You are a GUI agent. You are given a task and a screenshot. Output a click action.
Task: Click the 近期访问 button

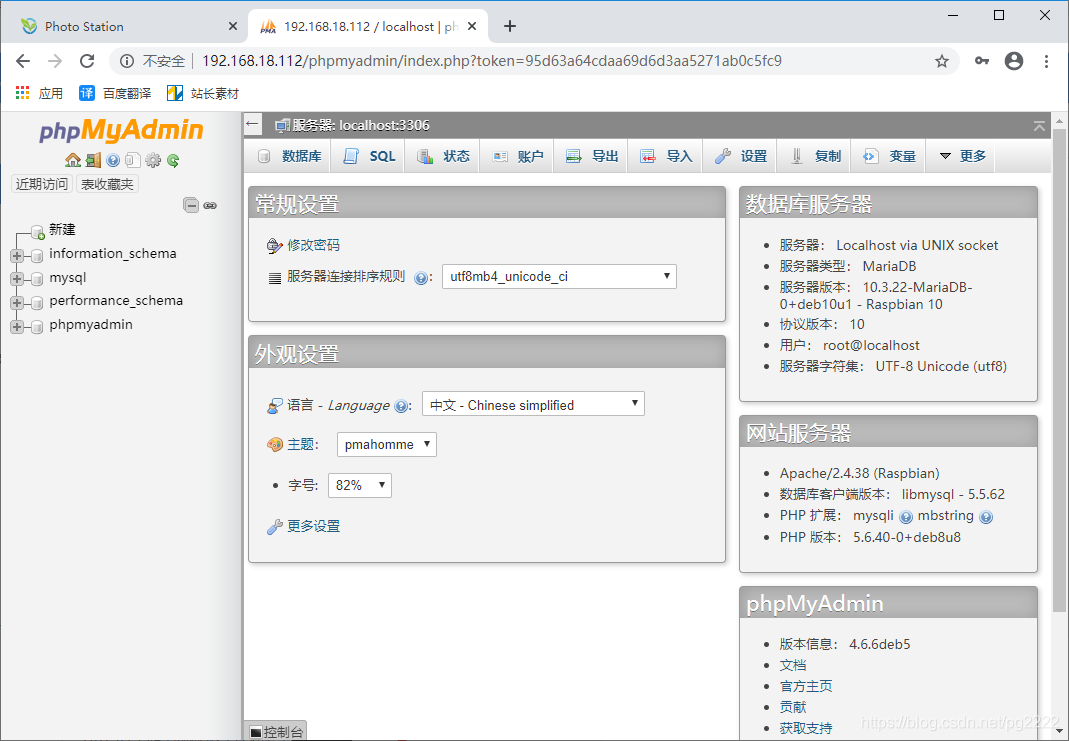42,184
